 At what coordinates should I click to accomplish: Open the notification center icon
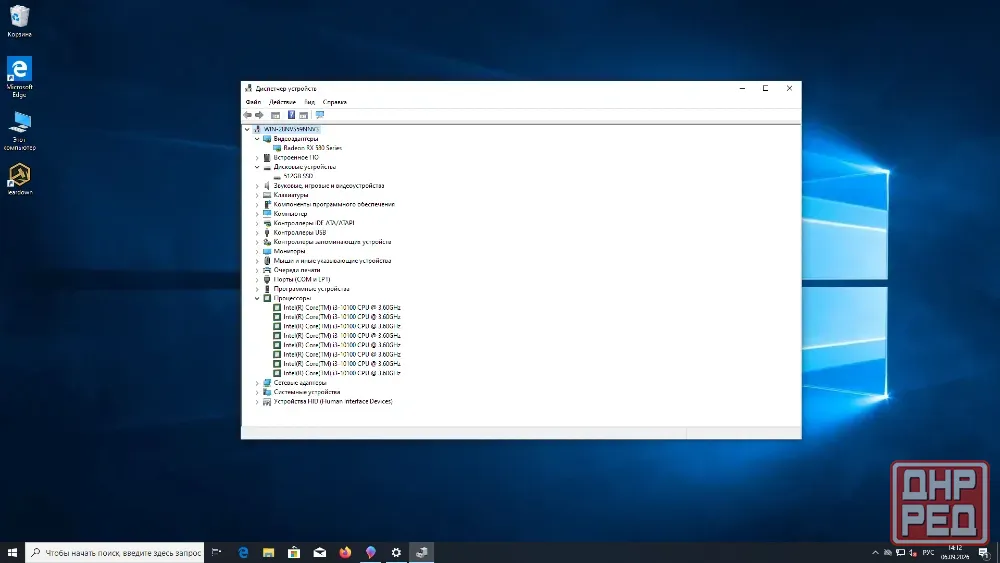(x=983, y=553)
